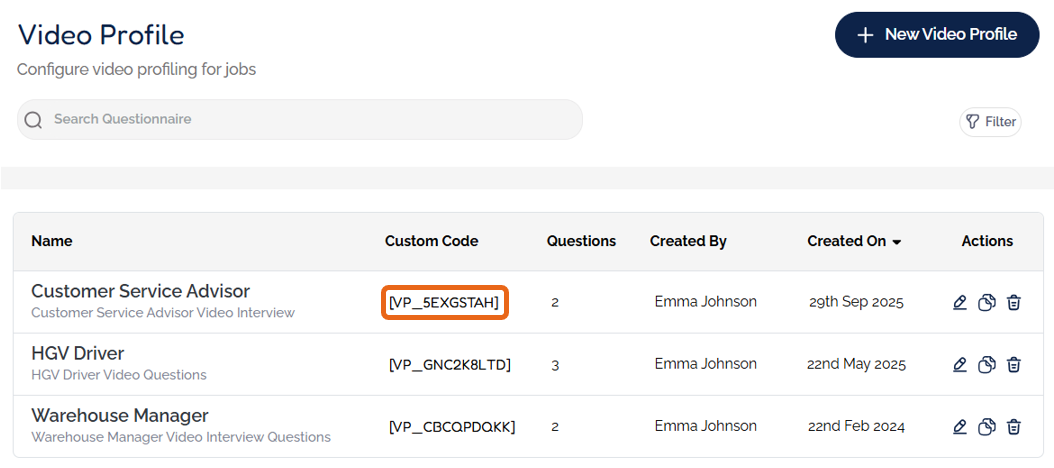The image size is (1054, 468).
Task: Click the New Video Profile button
Action: tap(937, 35)
